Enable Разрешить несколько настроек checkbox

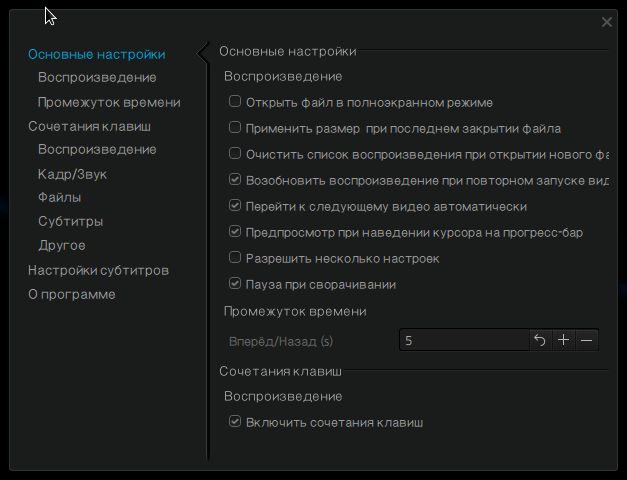click(235, 257)
